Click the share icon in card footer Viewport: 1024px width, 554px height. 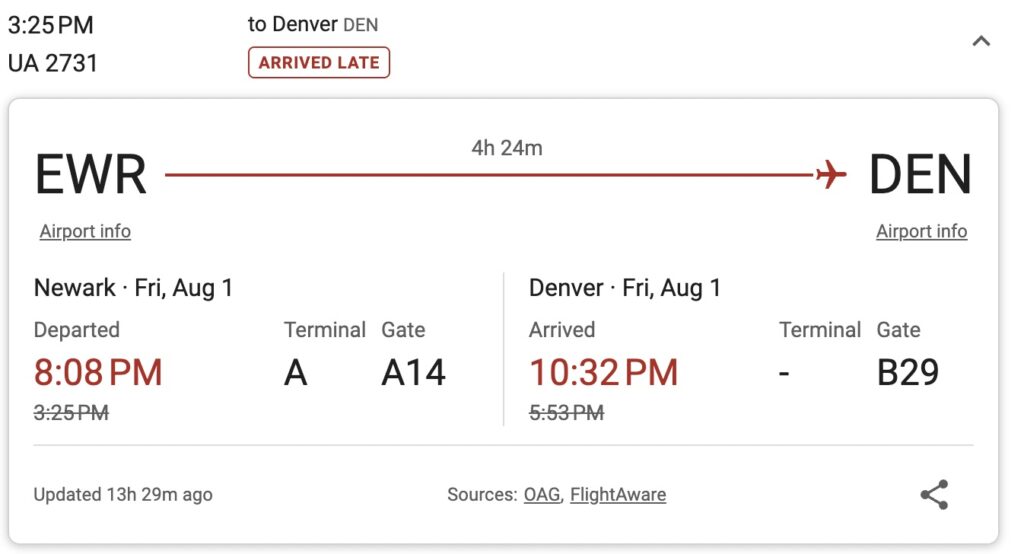(934, 495)
